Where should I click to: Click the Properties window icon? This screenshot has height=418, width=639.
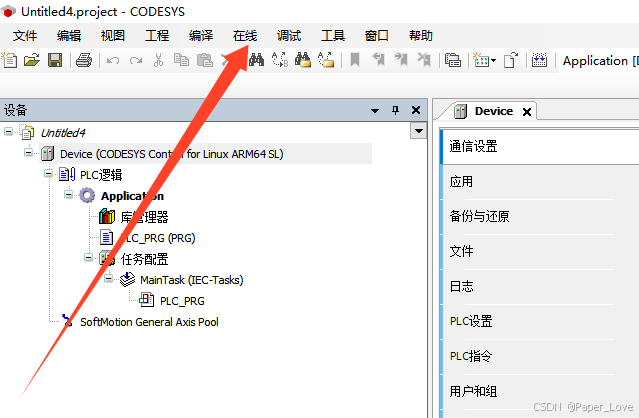pos(453,60)
